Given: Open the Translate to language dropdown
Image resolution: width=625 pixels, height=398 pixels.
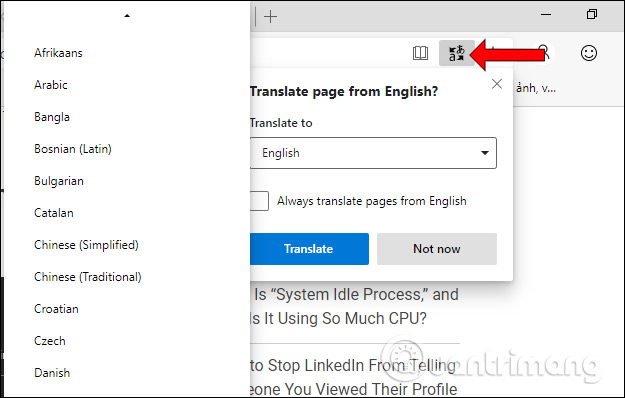Looking at the screenshot, I should point(373,153).
